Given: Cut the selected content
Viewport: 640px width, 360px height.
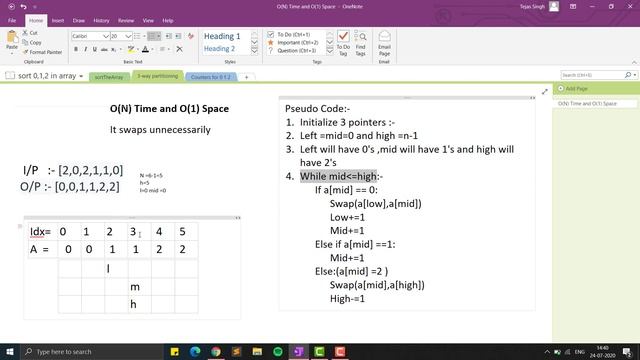Looking at the screenshot, I should point(30,33).
